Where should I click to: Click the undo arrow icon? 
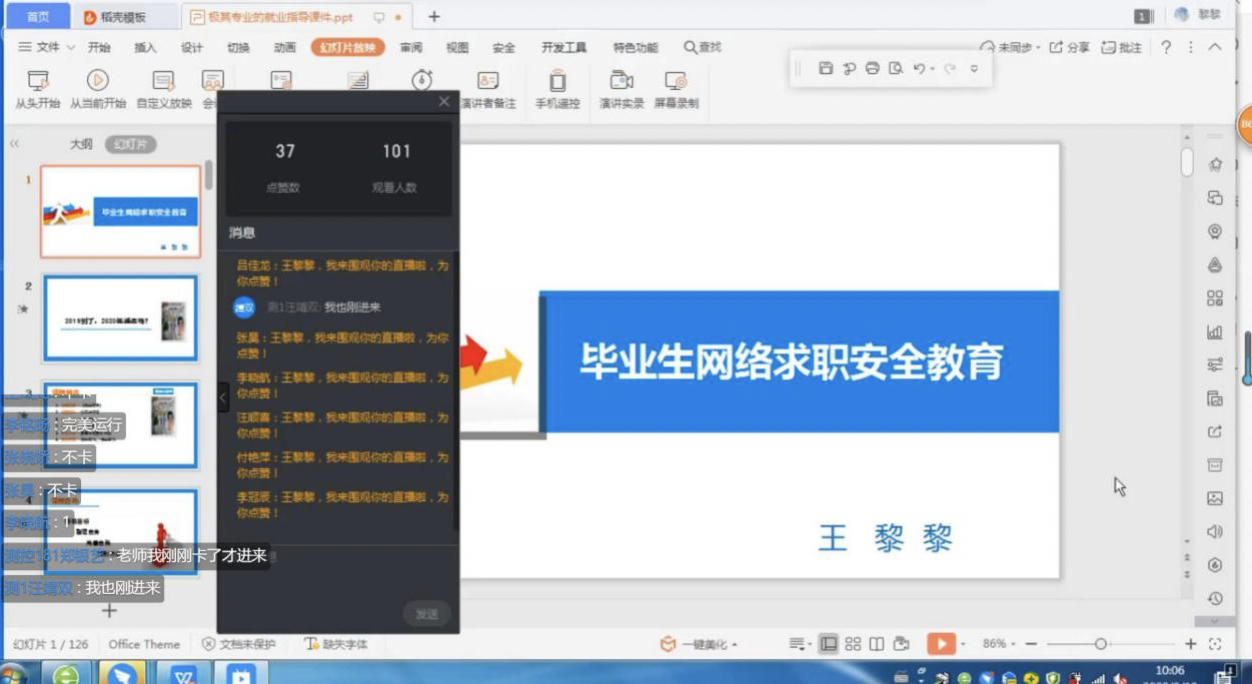(x=919, y=68)
